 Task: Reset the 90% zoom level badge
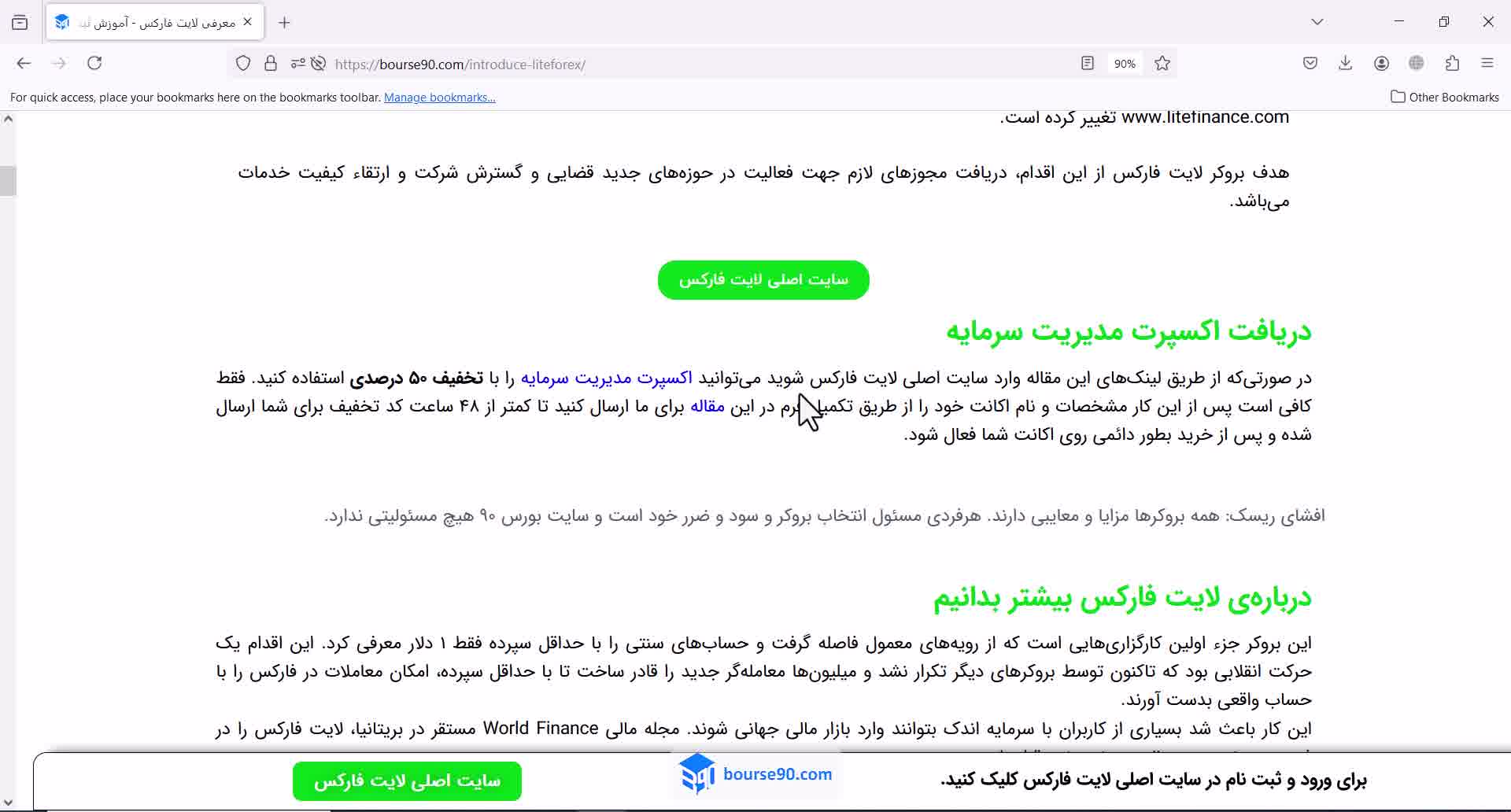click(x=1125, y=64)
